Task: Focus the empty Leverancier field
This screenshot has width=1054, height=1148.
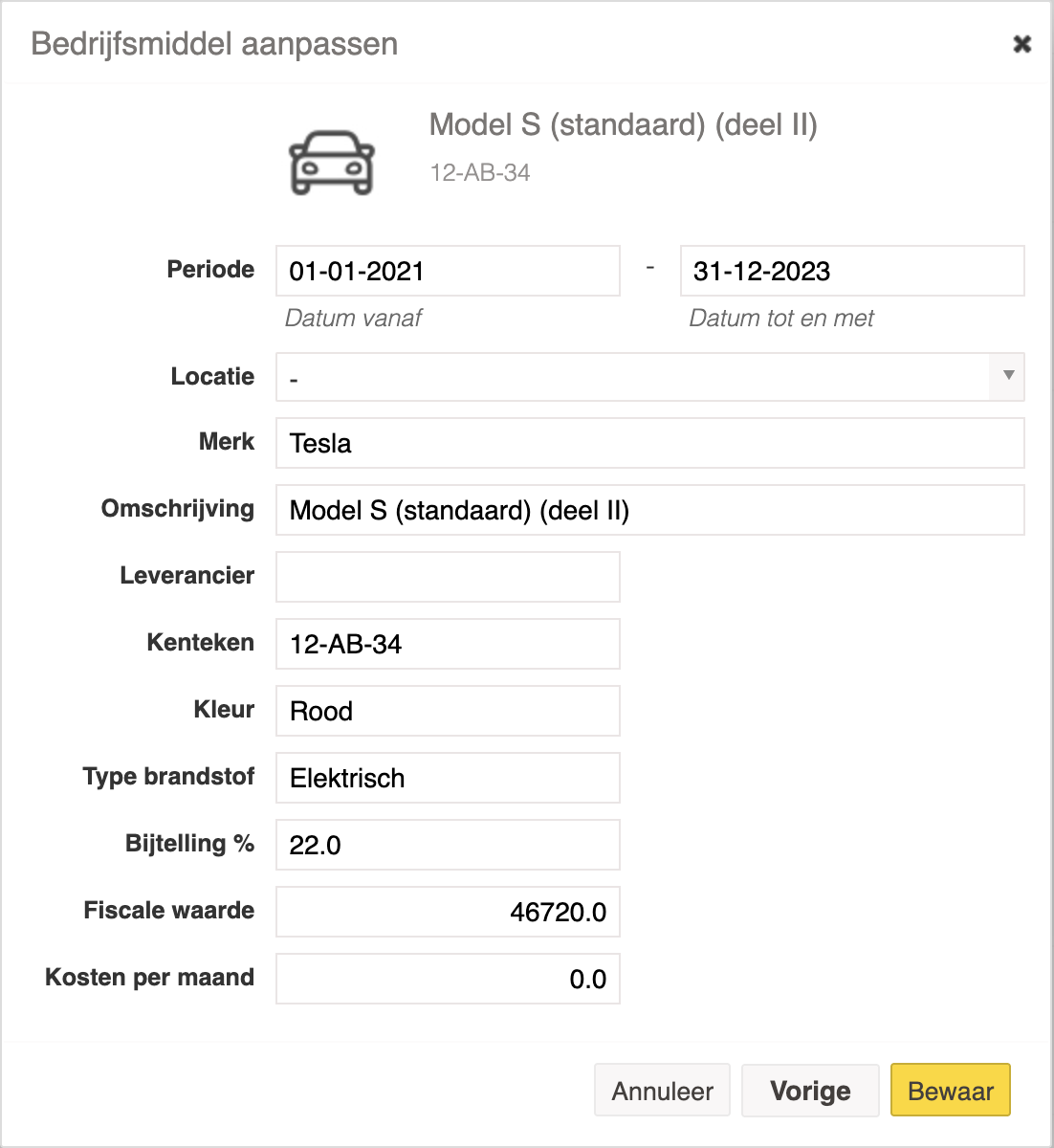Action: click(x=448, y=577)
